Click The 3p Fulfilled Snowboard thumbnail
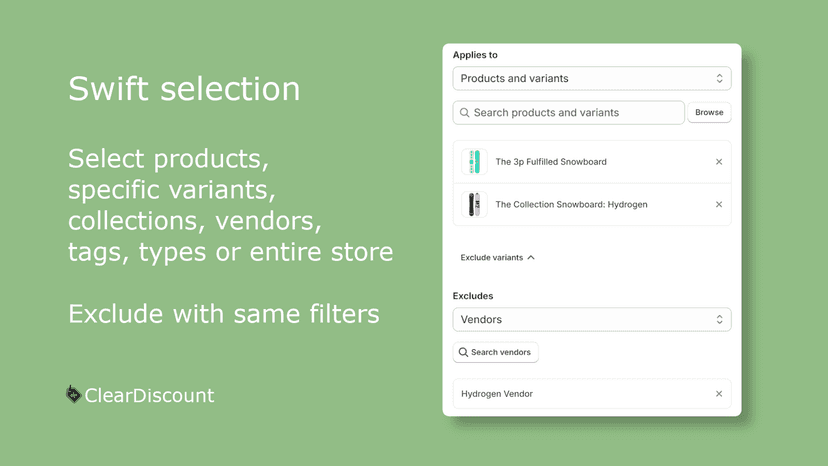The width and height of the screenshot is (828, 466). [x=474, y=162]
